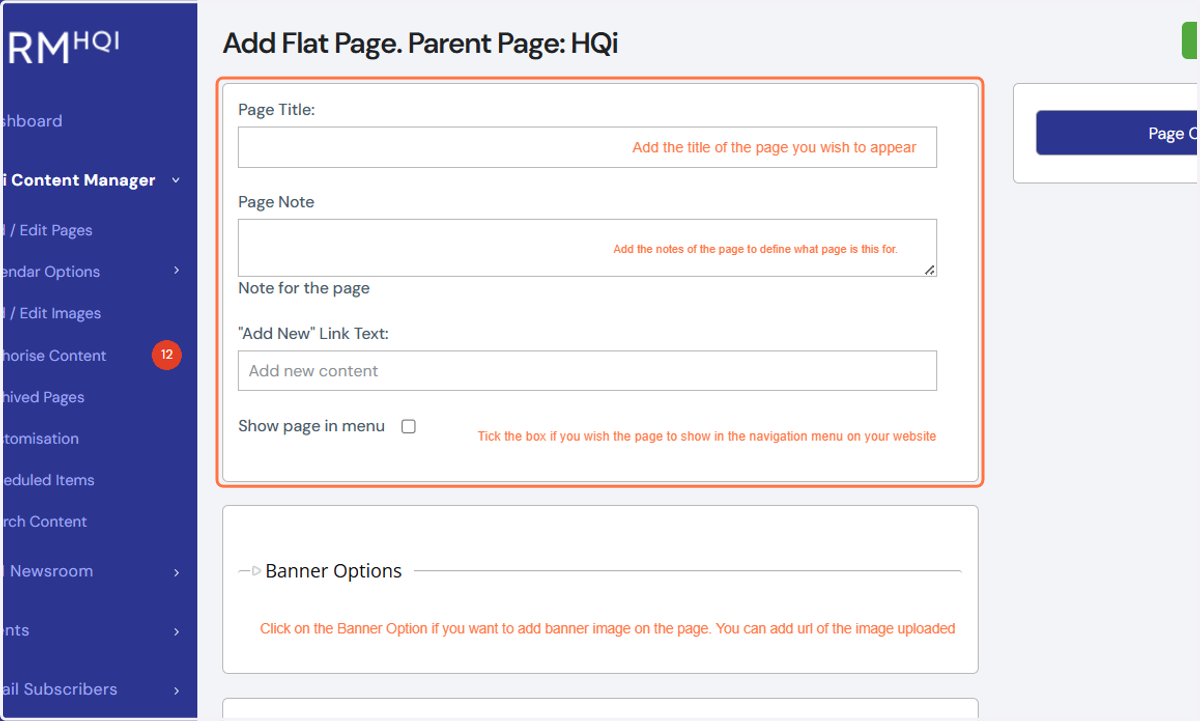Expand the Newsroom menu chevron
The width and height of the screenshot is (1200, 721).
click(x=176, y=572)
